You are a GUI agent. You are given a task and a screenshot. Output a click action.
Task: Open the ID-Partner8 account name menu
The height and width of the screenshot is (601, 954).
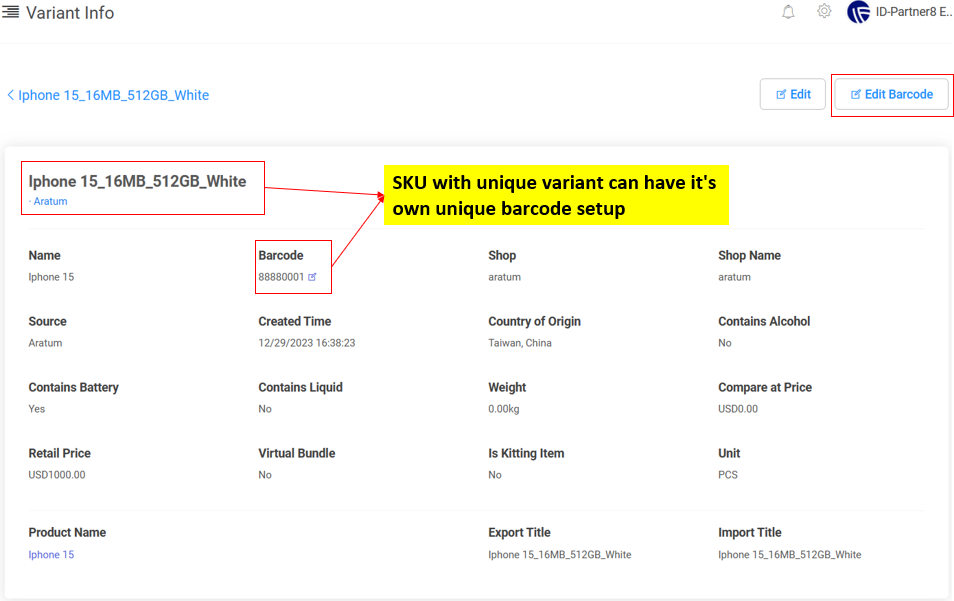(914, 12)
